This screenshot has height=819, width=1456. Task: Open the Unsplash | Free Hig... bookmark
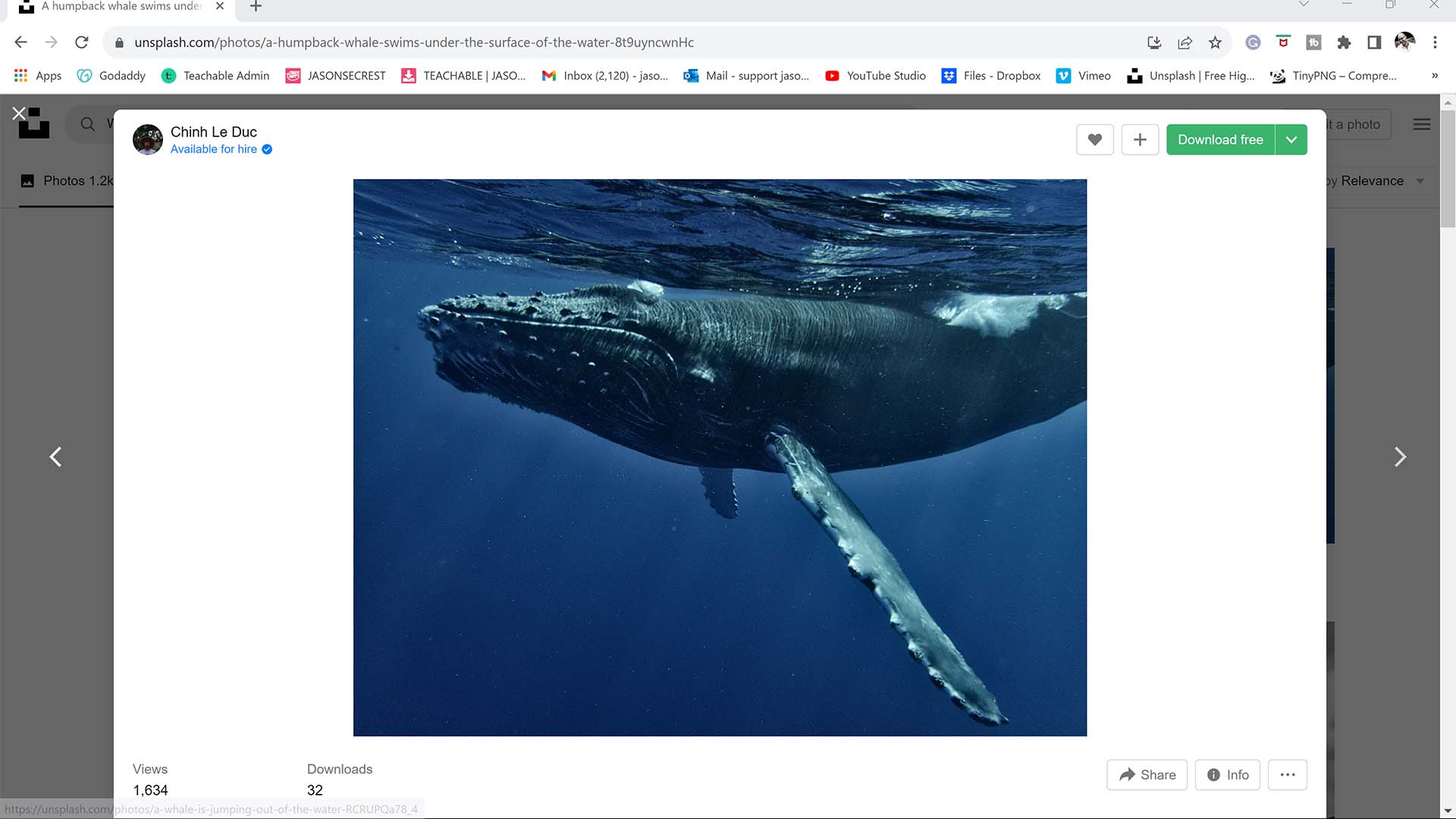point(1191,76)
